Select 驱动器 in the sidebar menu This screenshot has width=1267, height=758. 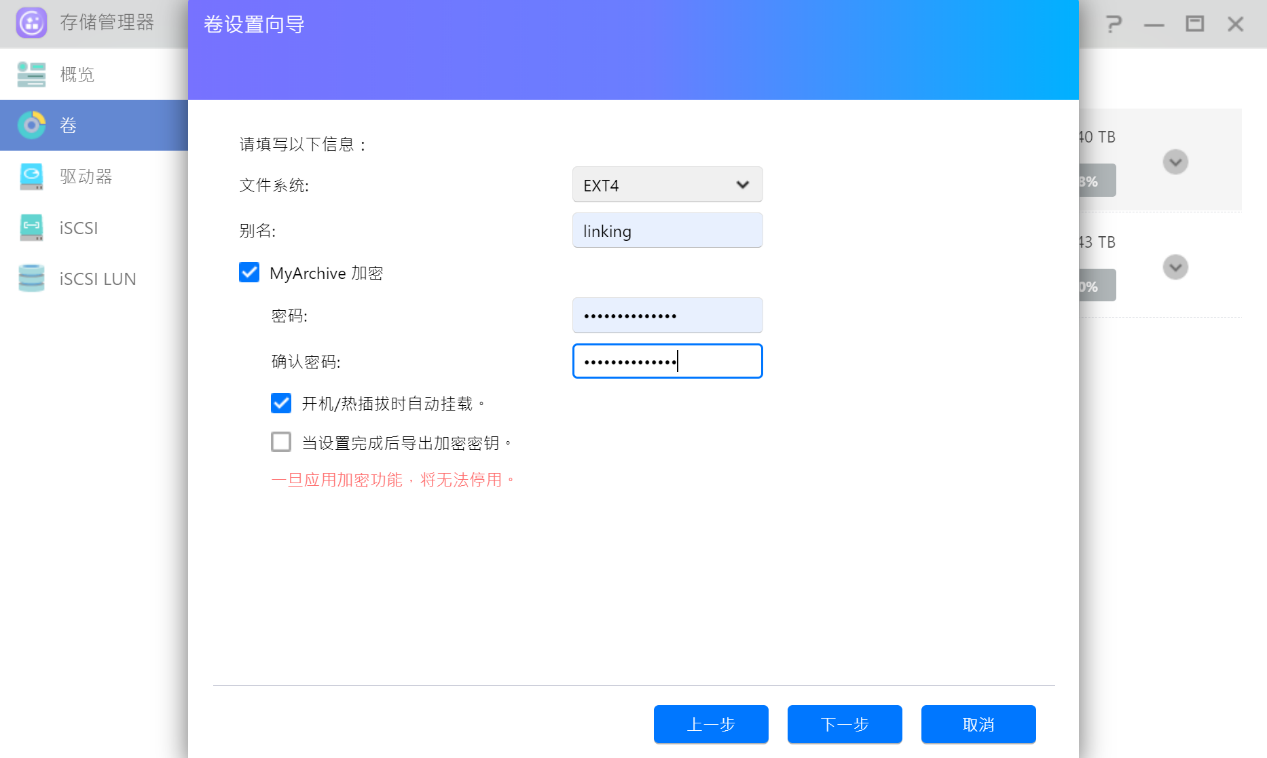86,177
